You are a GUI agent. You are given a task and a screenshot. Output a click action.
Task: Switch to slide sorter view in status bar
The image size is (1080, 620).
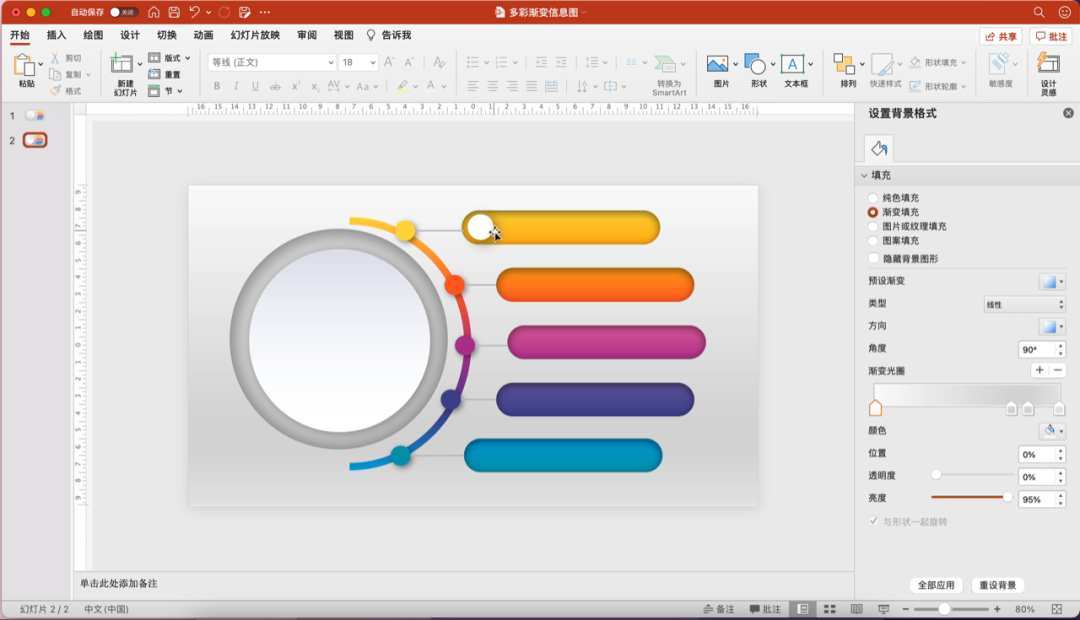click(829, 609)
